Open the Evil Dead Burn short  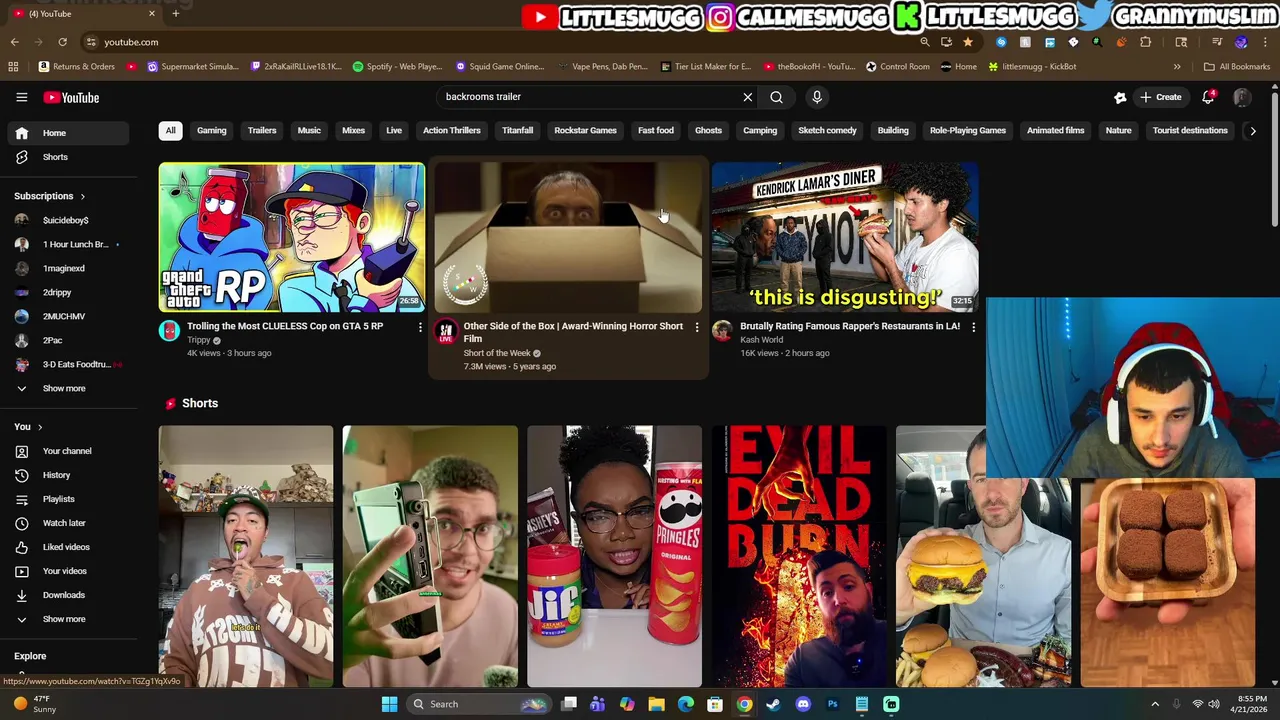tap(799, 556)
